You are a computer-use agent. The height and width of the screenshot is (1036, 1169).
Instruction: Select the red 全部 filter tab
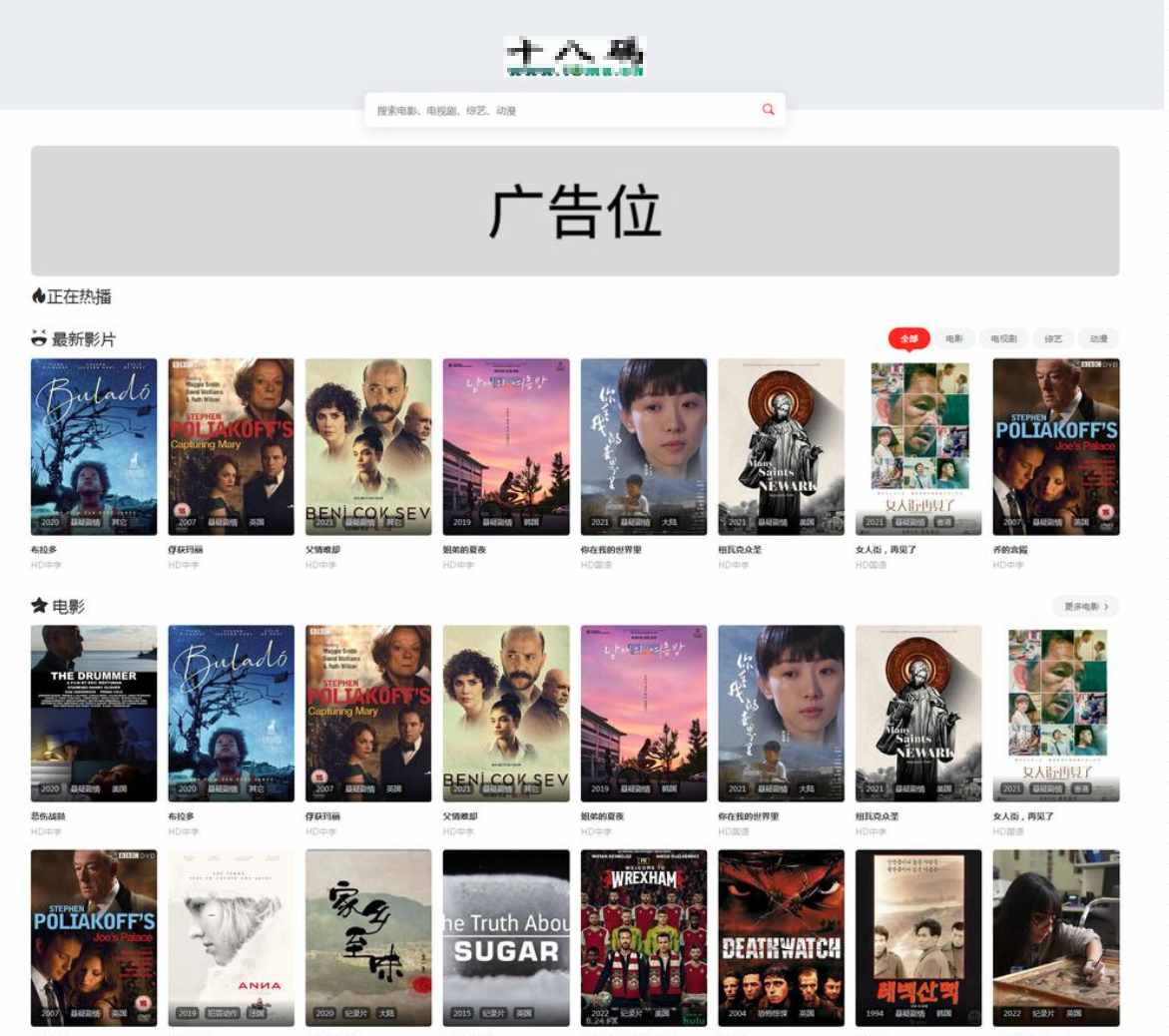pyautogui.click(x=908, y=338)
